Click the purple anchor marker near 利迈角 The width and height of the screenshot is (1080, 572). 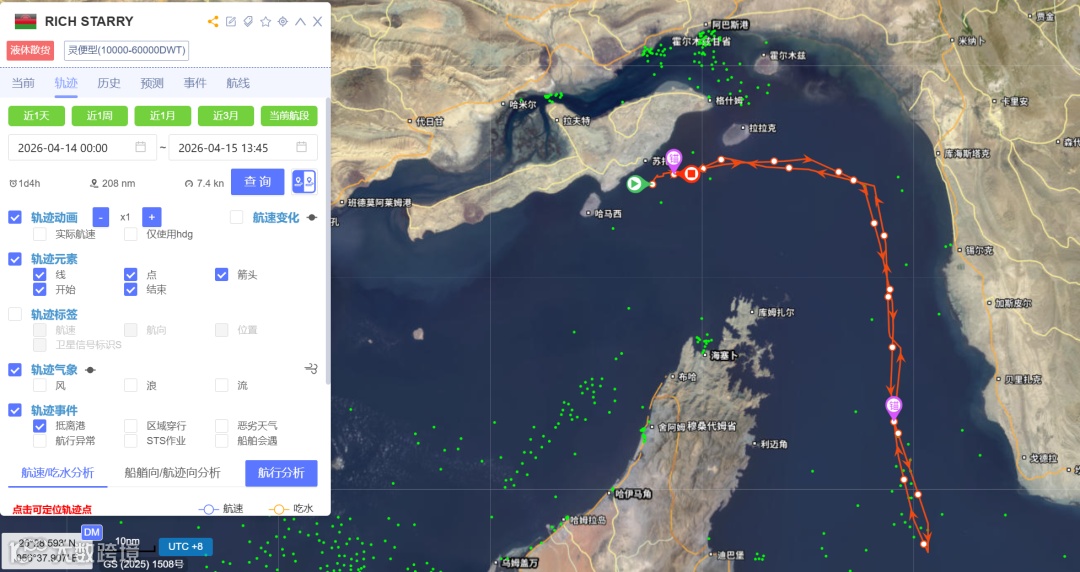[x=893, y=407]
